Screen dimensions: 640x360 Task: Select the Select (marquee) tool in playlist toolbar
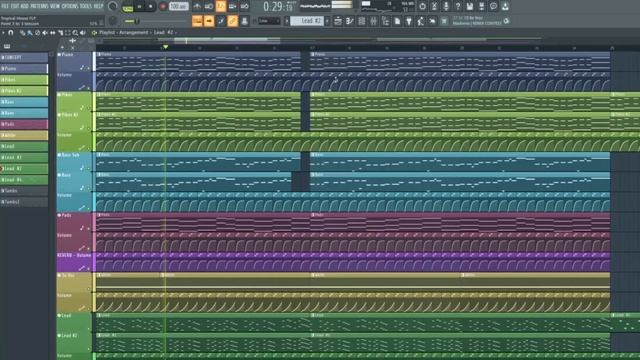[68, 32]
